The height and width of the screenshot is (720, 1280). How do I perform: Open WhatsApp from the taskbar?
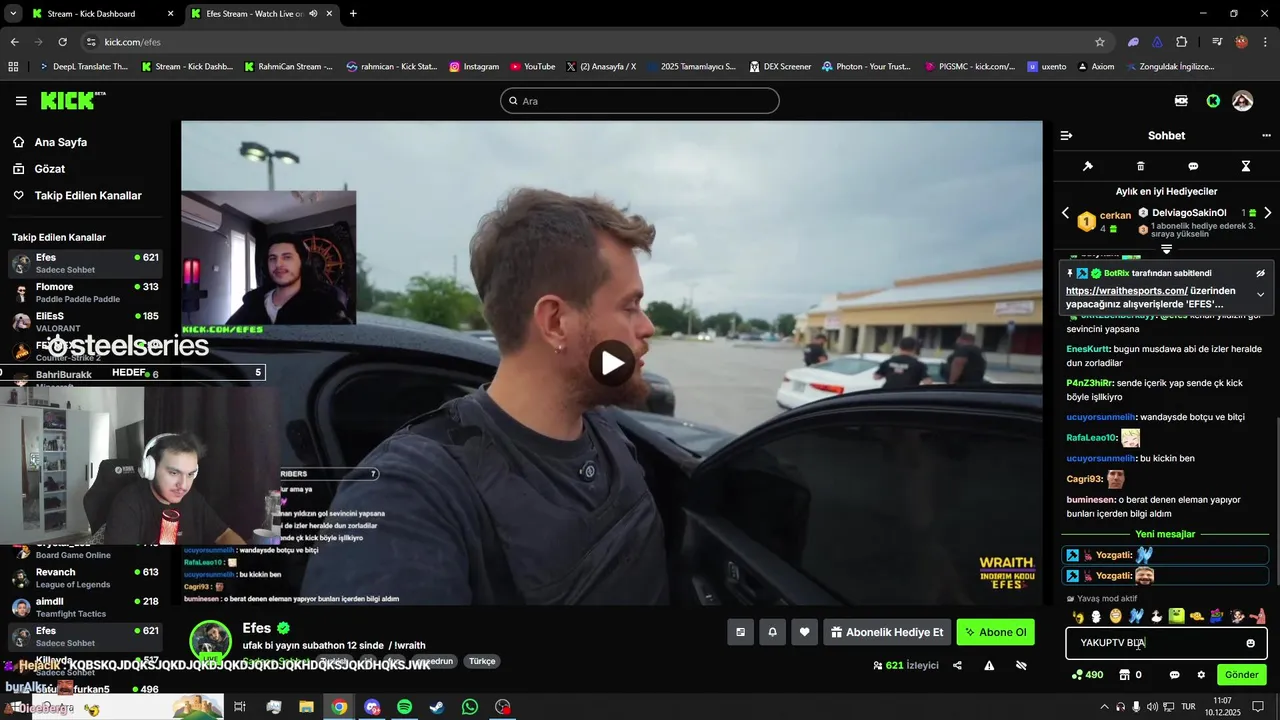[470, 707]
